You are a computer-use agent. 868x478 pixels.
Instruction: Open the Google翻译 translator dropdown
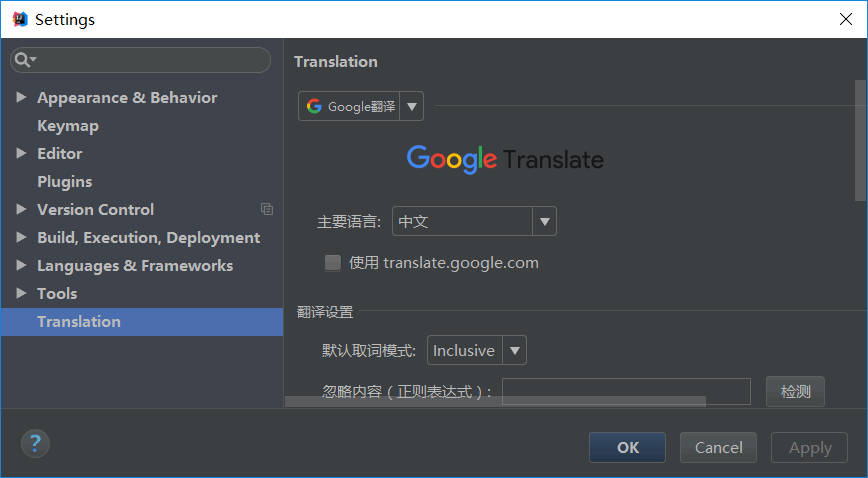click(411, 106)
